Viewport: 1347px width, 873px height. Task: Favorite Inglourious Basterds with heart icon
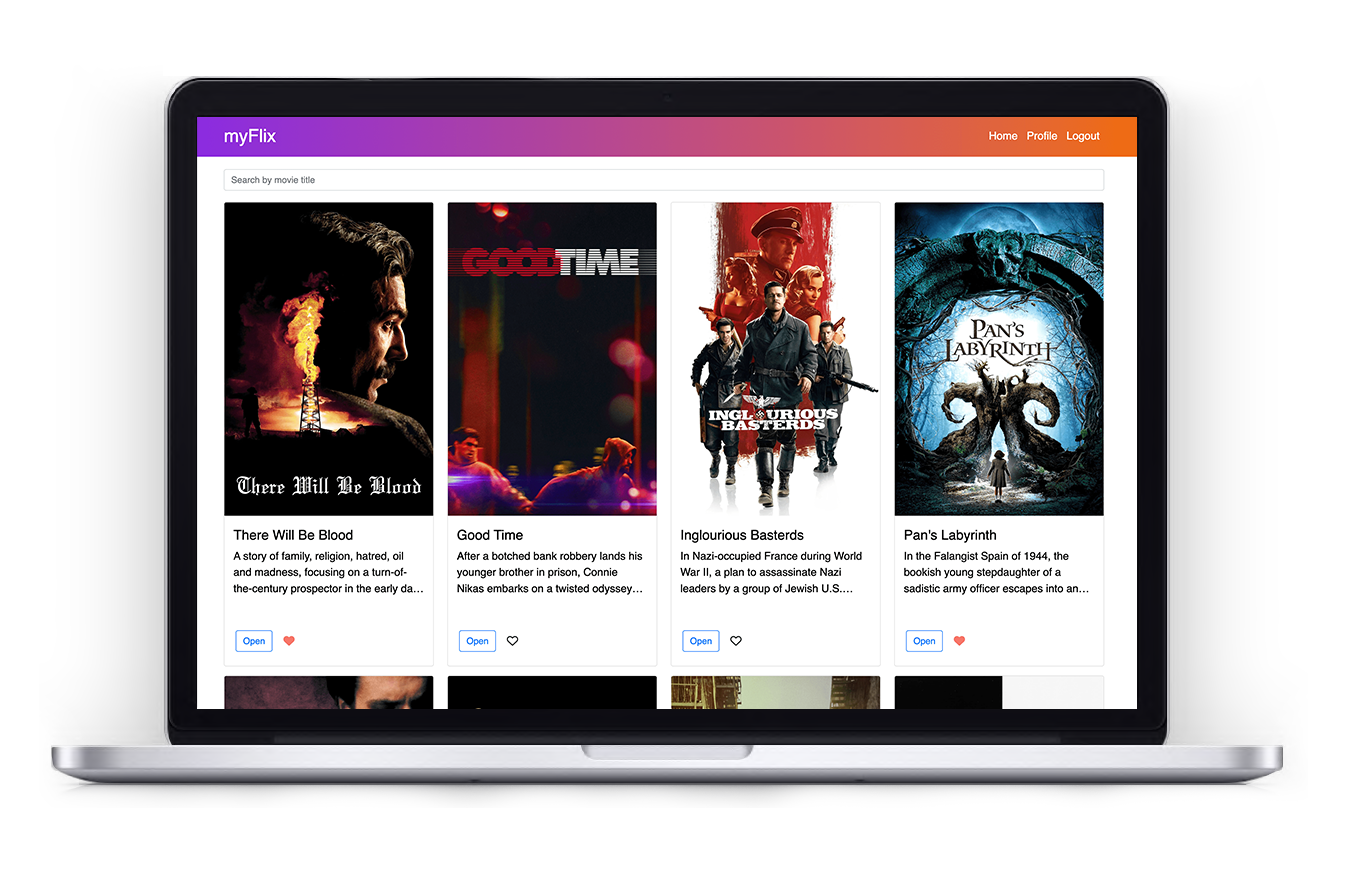tap(736, 641)
